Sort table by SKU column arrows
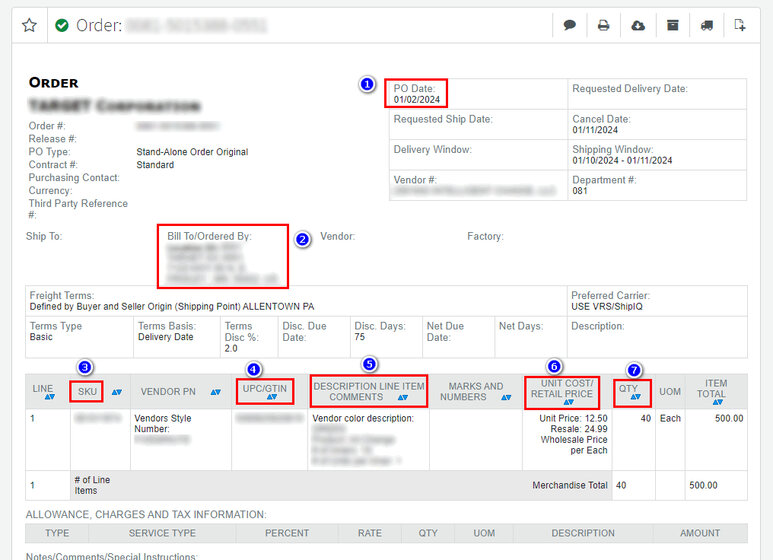 point(117,392)
